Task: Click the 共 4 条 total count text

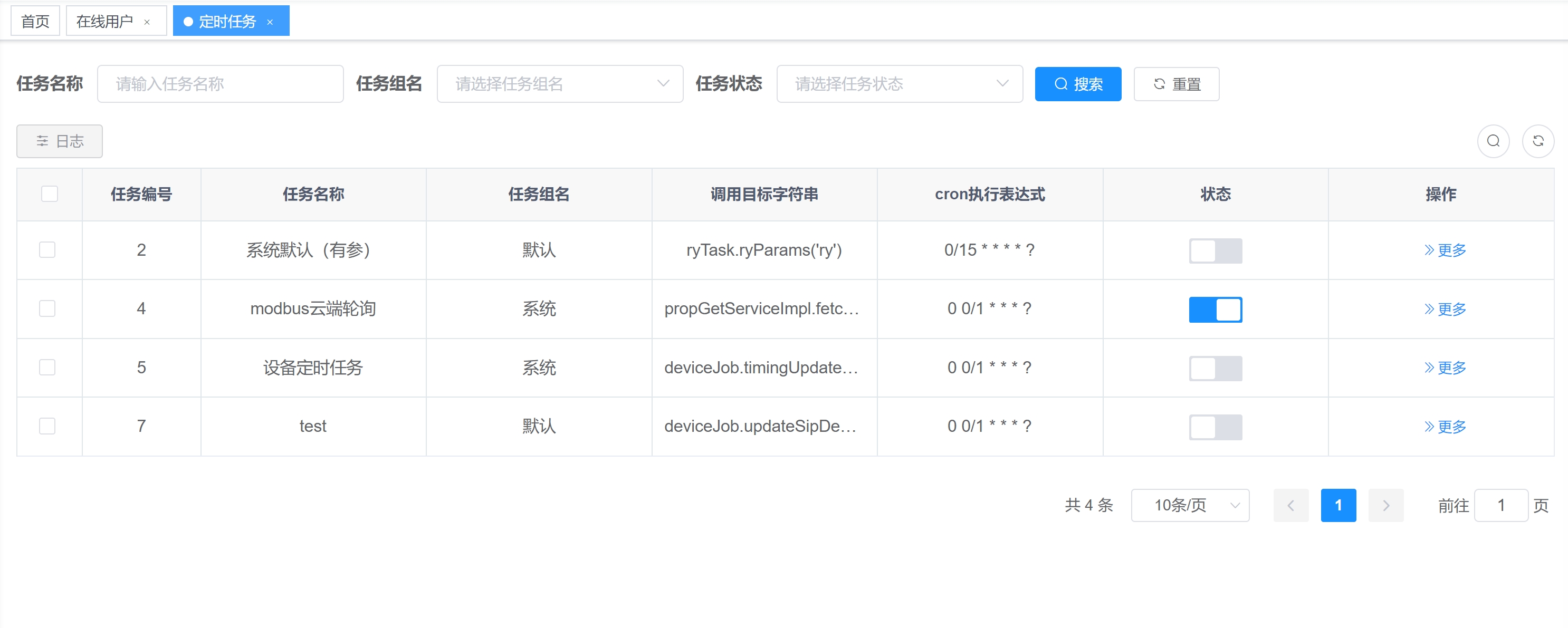Action: [x=1088, y=505]
